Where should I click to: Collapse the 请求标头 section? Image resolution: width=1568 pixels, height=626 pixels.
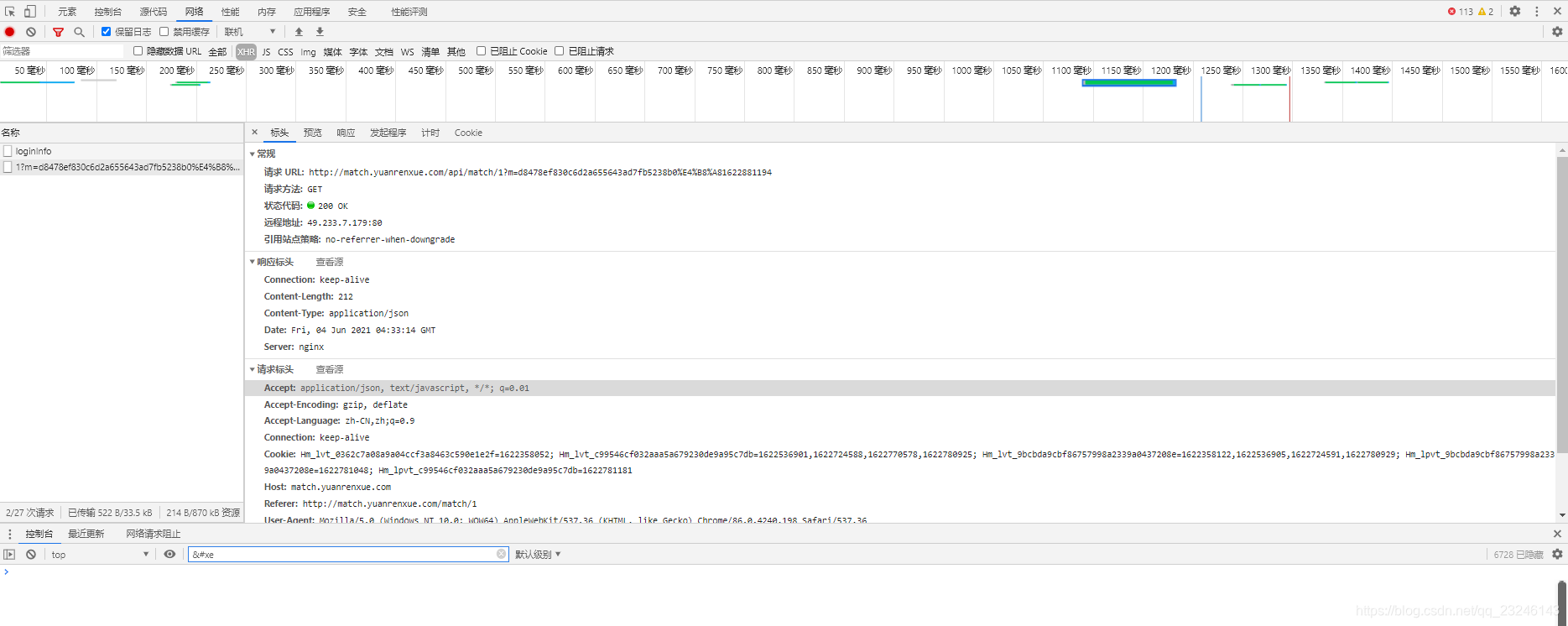tap(253, 370)
